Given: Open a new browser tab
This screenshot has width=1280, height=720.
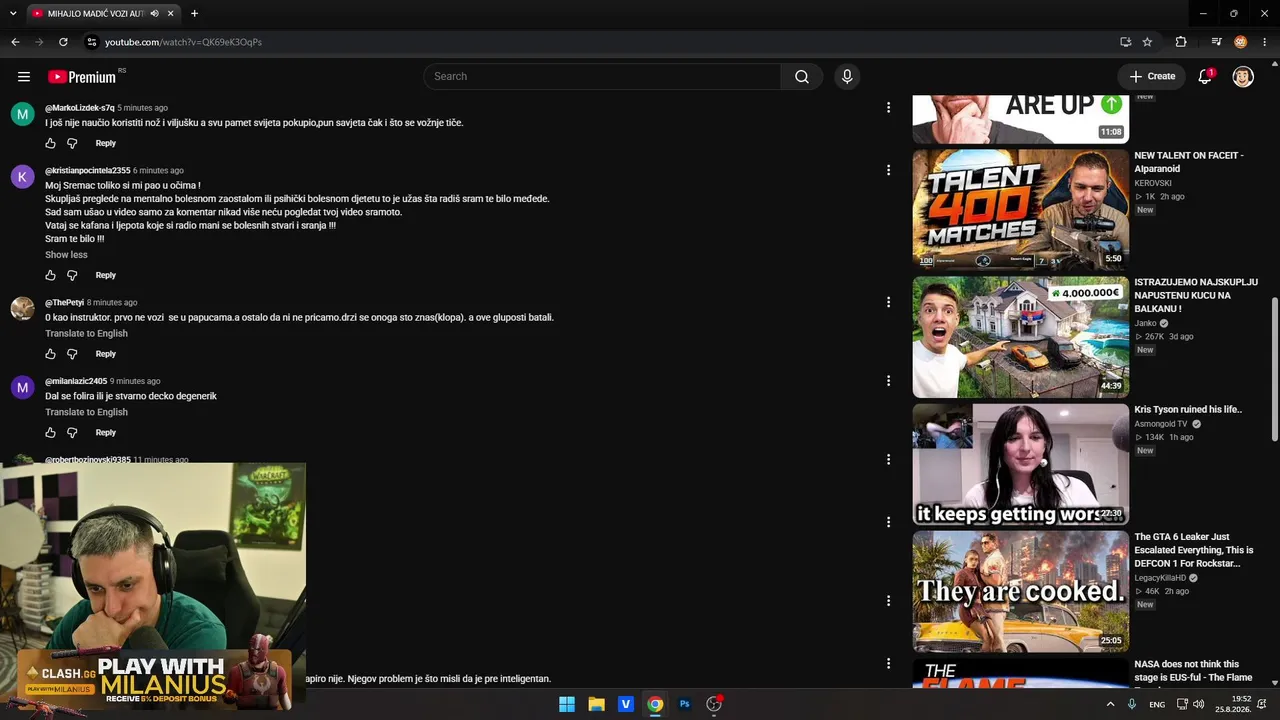Looking at the screenshot, I should point(194,14).
